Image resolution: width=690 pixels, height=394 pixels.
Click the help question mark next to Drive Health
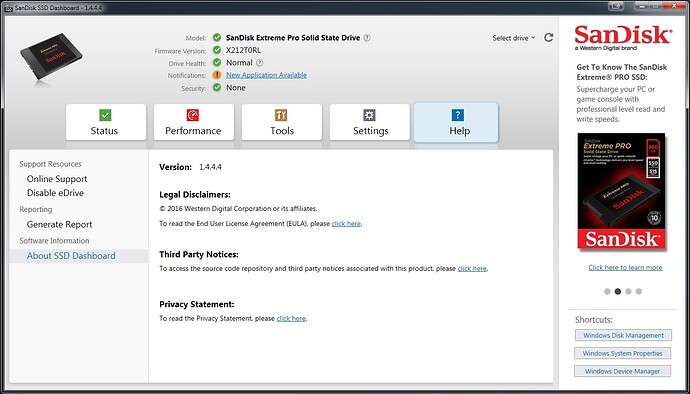click(x=260, y=63)
